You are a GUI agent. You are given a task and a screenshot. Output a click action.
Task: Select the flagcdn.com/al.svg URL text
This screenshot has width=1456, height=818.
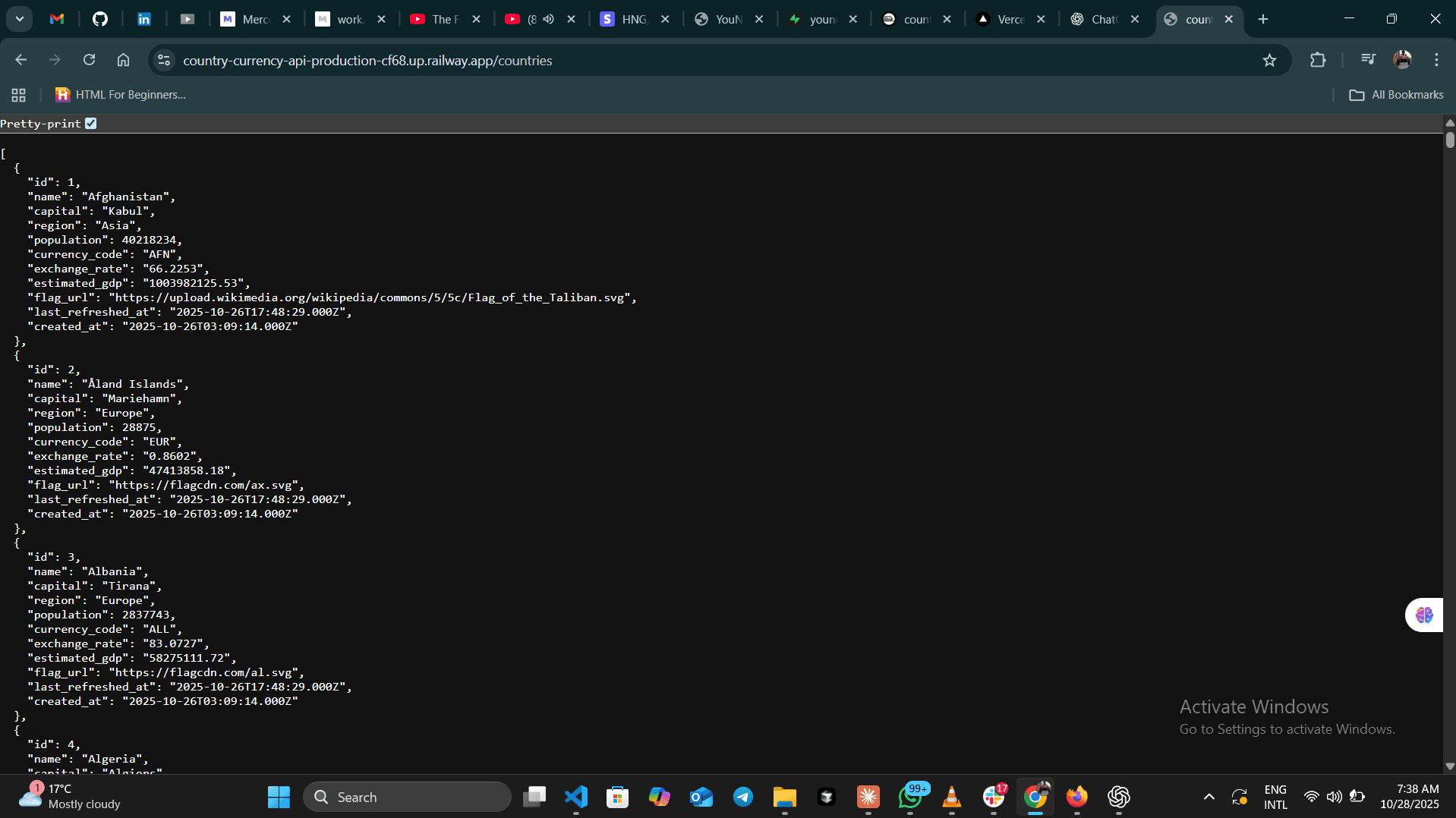203,672
